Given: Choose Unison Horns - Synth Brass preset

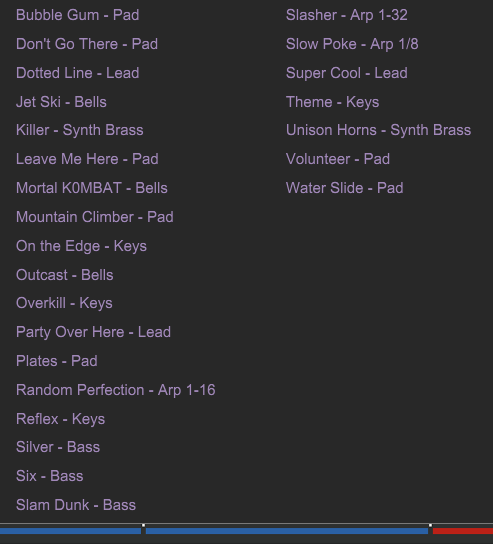Looking at the screenshot, I should point(379,130).
